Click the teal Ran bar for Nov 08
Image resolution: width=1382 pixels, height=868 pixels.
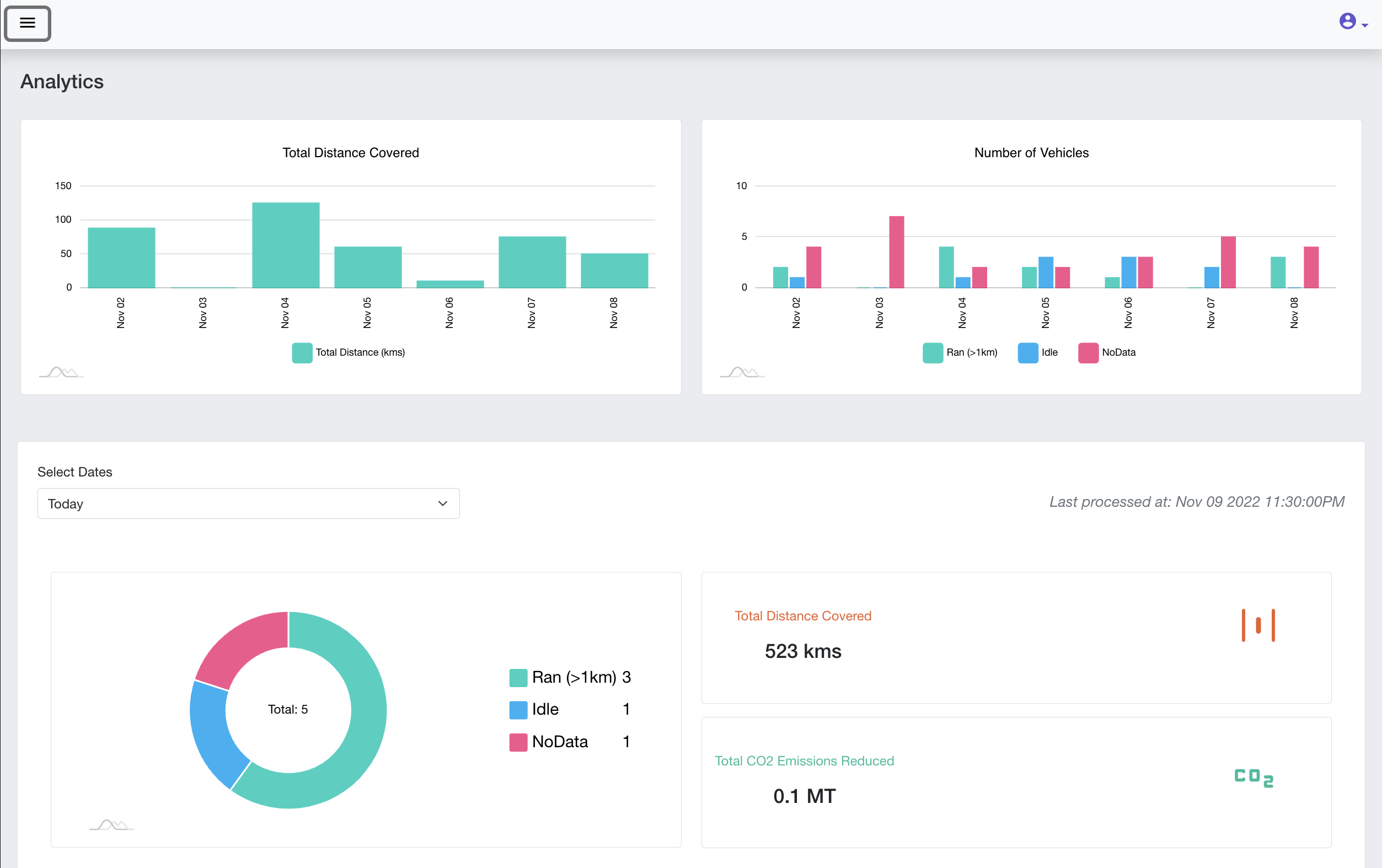click(1278, 272)
